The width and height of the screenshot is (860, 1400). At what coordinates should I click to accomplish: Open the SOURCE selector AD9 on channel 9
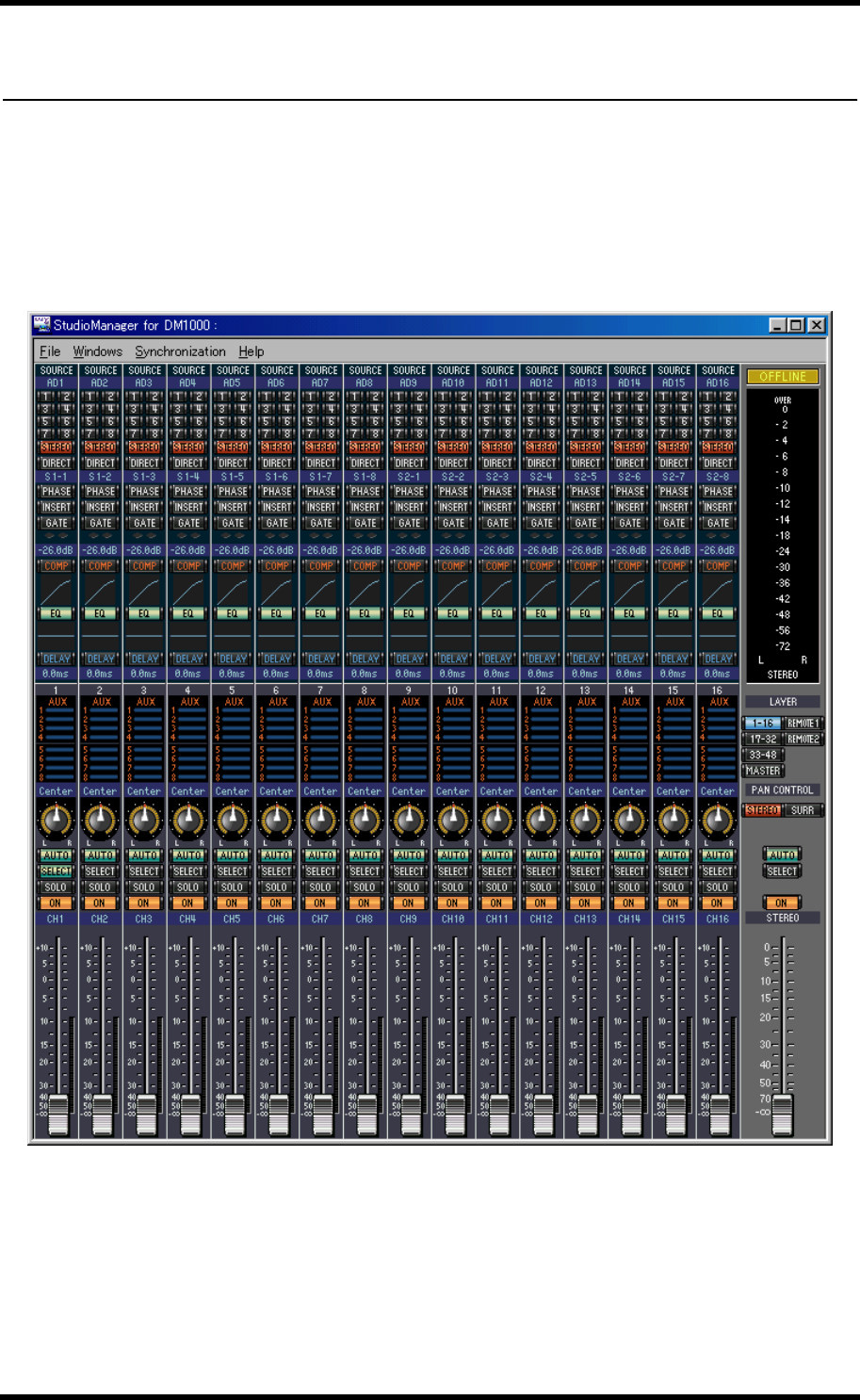409,383
